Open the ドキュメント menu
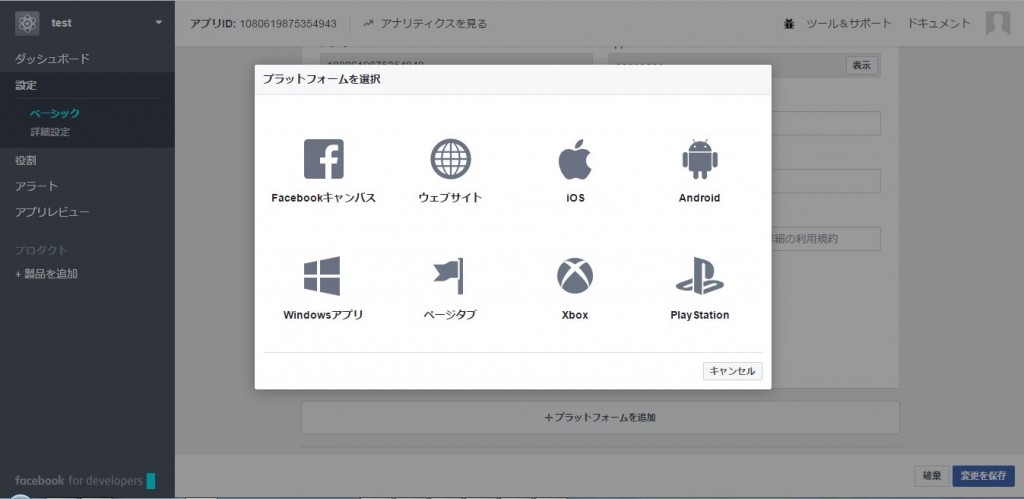 point(939,24)
